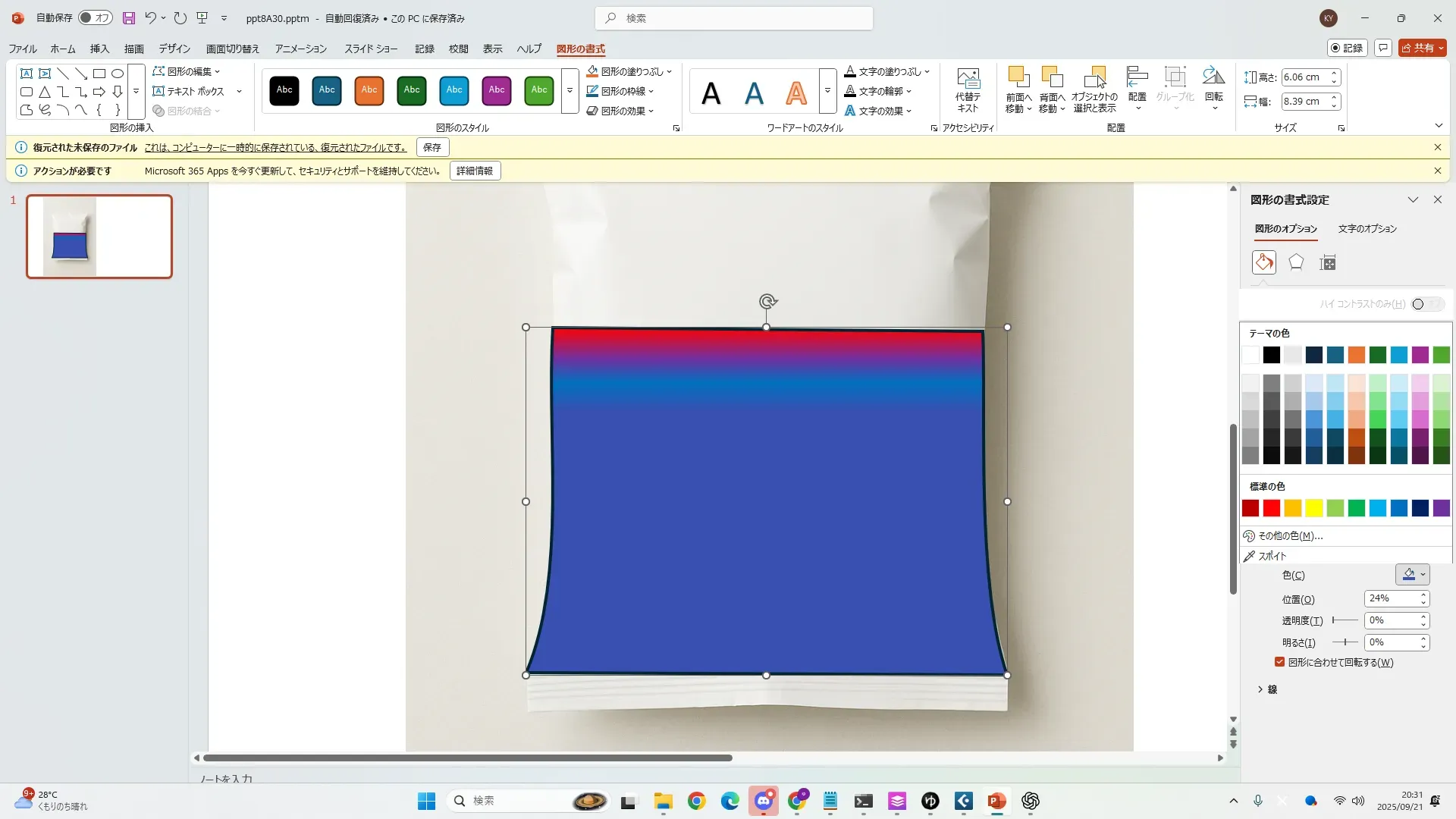Uncheck Rotate with shape checkbox
The image size is (1456, 819).
(1279, 662)
